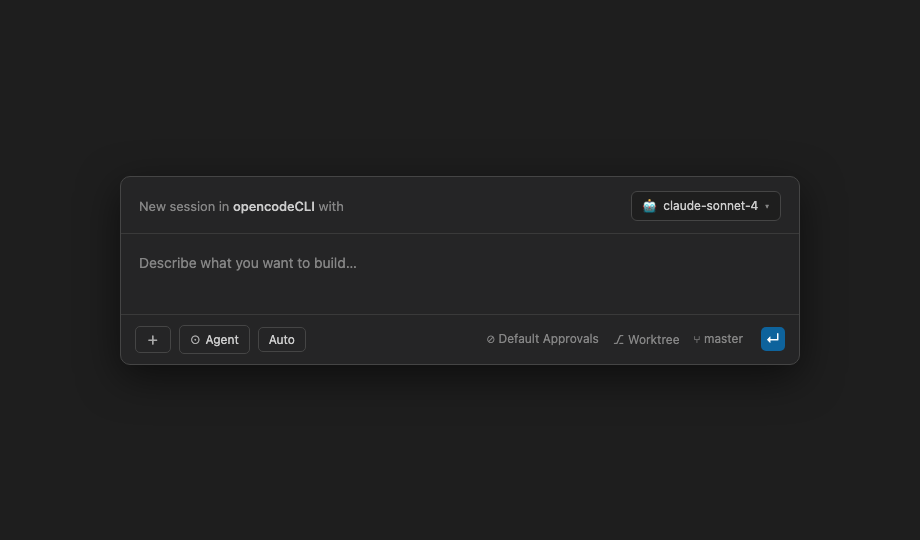The image size is (920, 540).
Task: Submit with the blue enter arrow button
Action: [773, 339]
